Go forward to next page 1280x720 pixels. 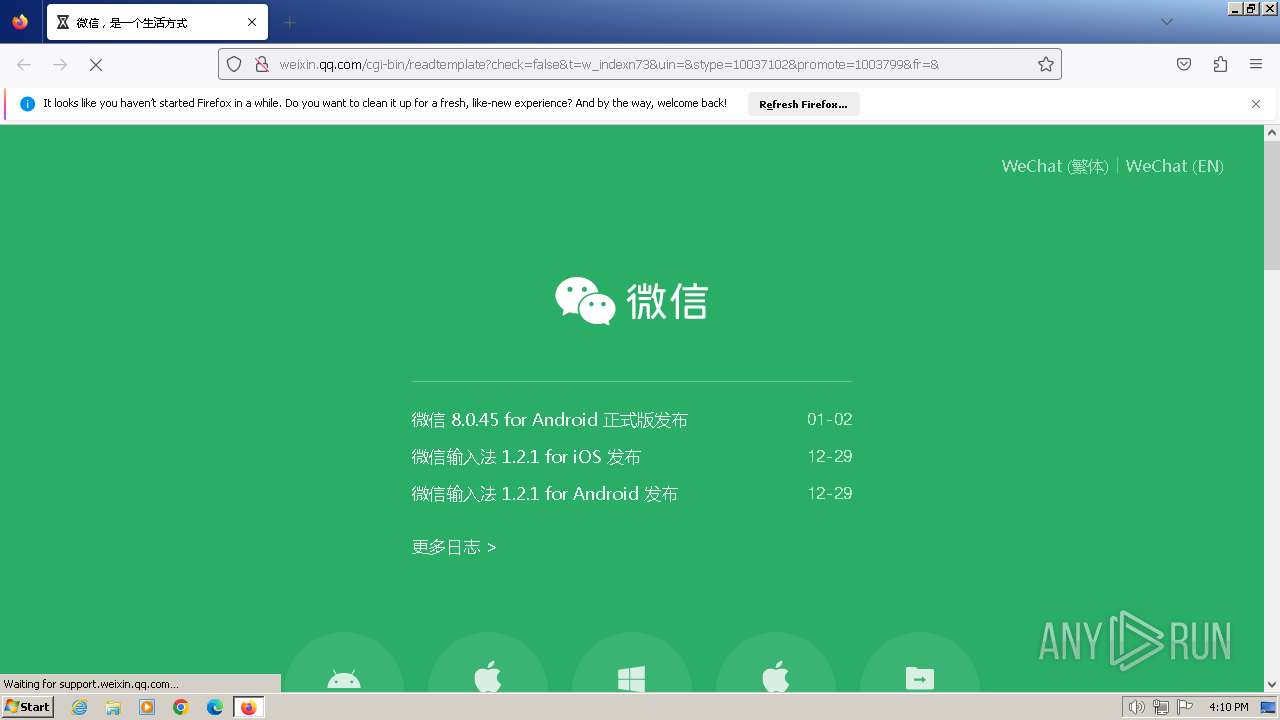coord(60,64)
